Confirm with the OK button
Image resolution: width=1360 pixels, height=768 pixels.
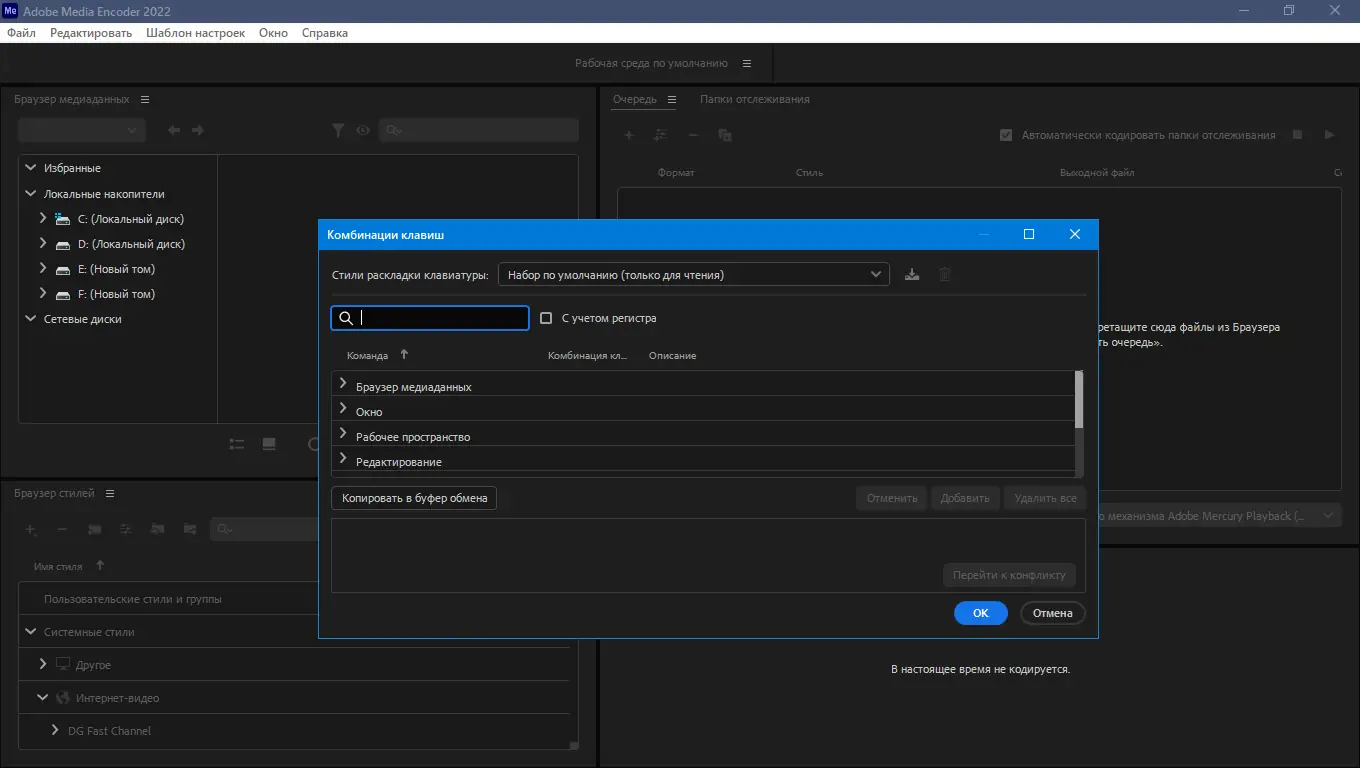coord(981,613)
